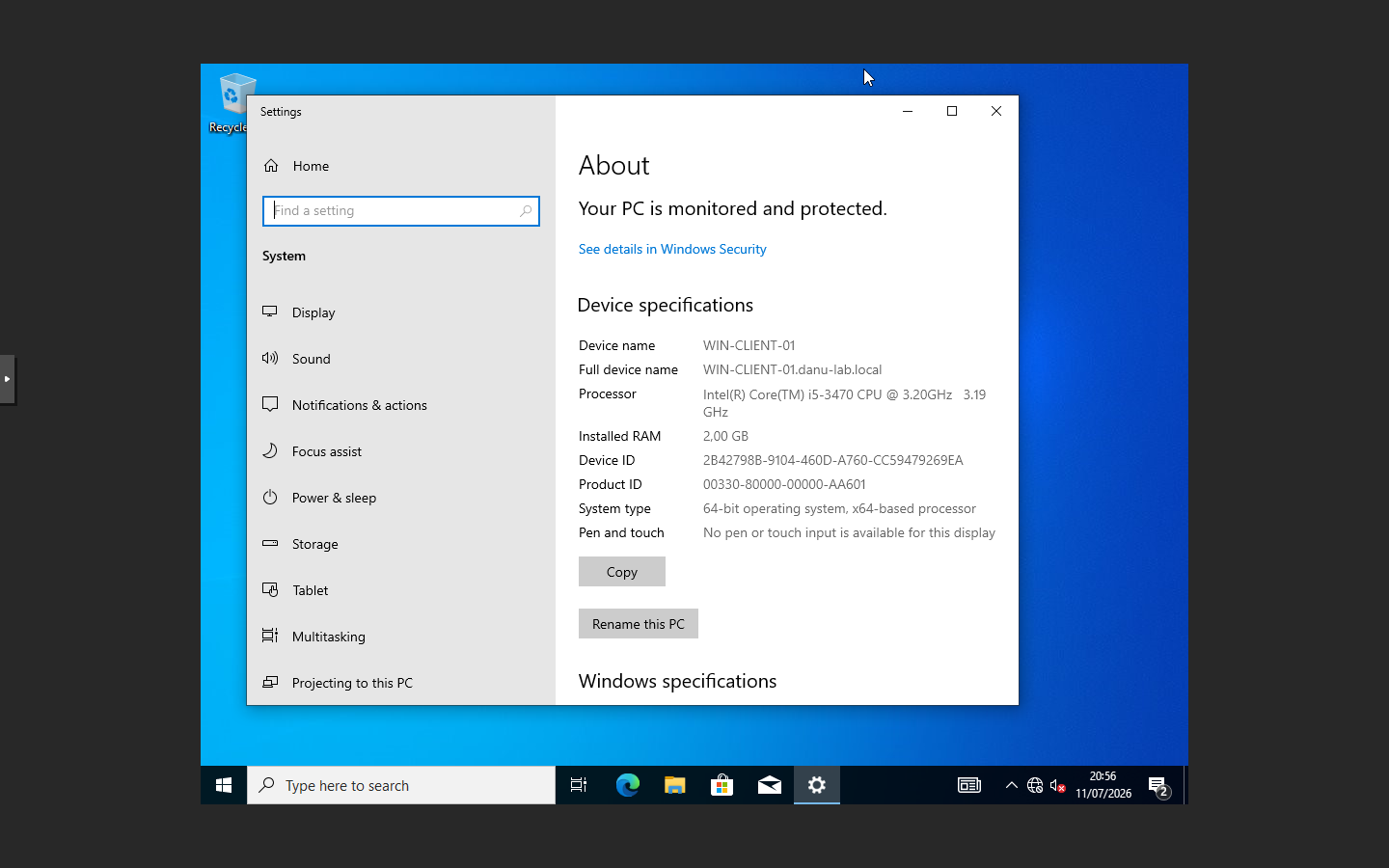Click the Display monitor icon
1389x868 pixels.
270,312
